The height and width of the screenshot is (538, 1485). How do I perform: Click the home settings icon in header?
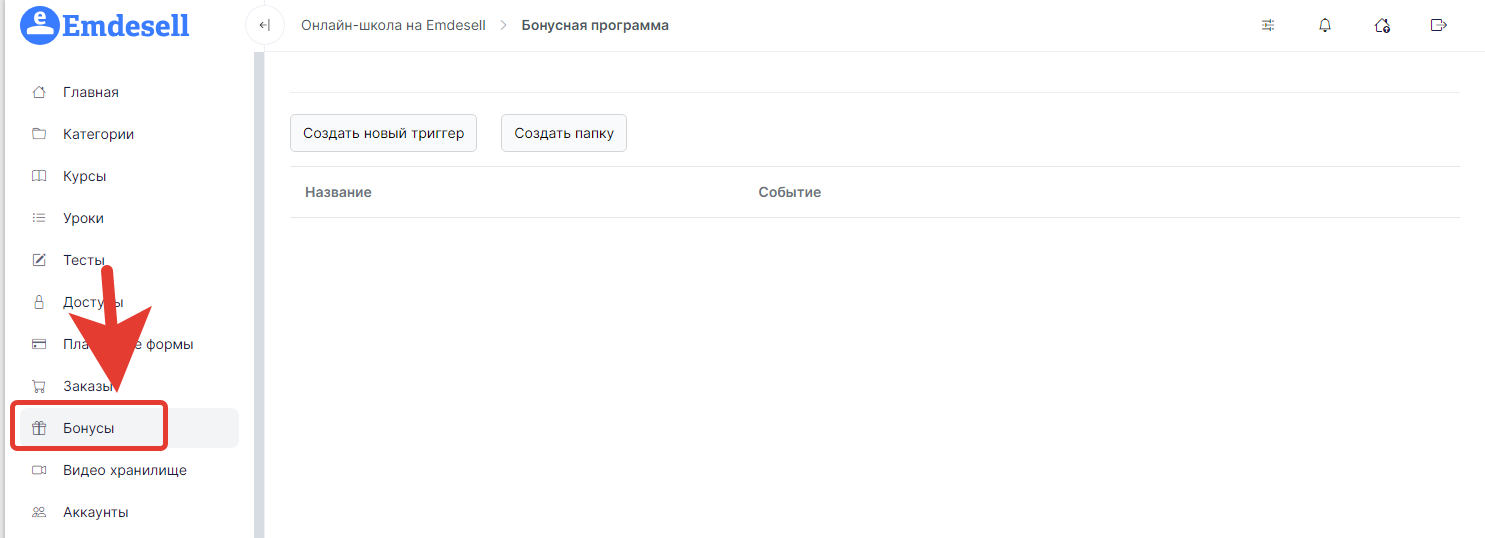pyautogui.click(x=1382, y=25)
